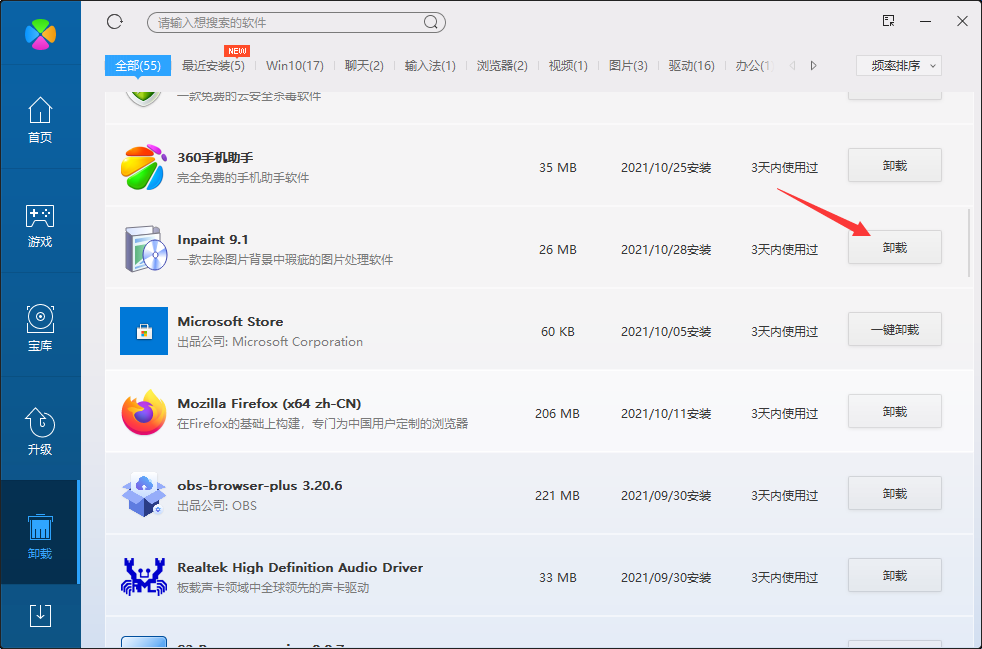Click the vertical scrollbar of the software list
982x649 pixels.
pos(969,243)
